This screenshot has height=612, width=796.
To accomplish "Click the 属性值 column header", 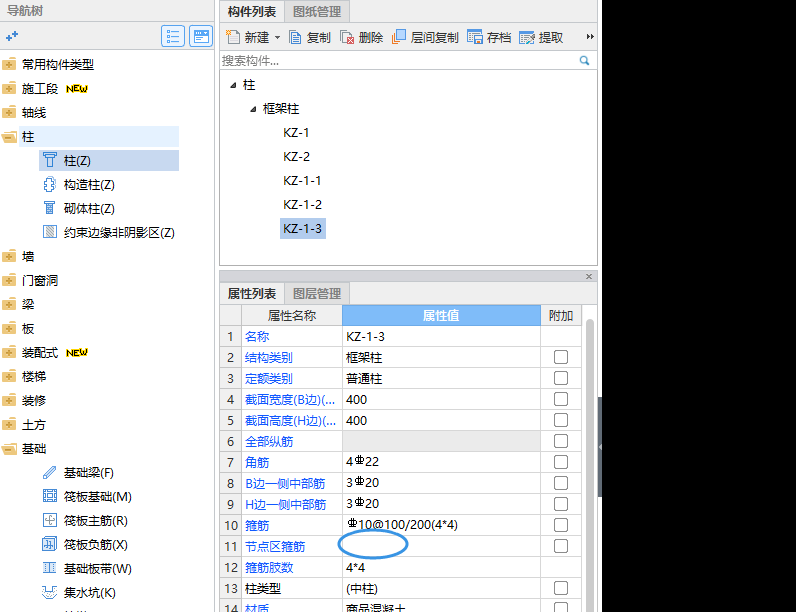I will [x=441, y=316].
